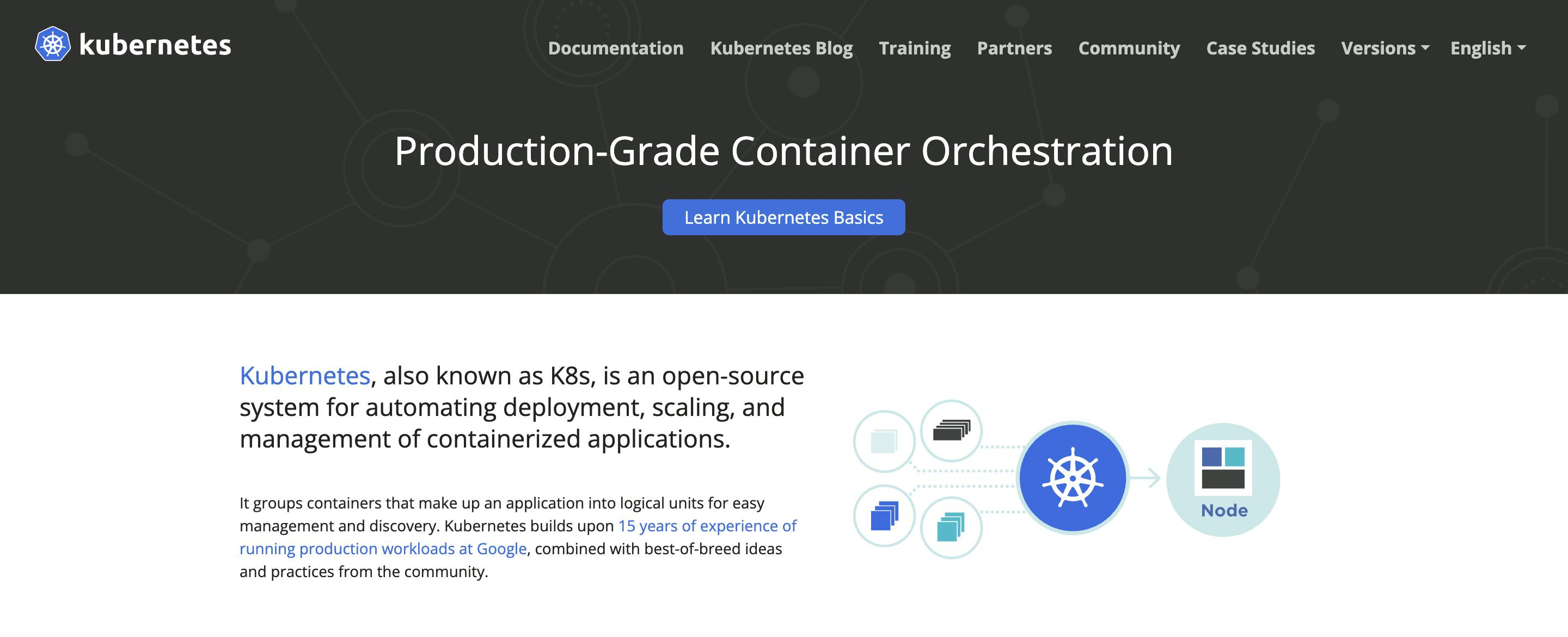Click the Kubernetes Blog navigation item

(x=781, y=47)
